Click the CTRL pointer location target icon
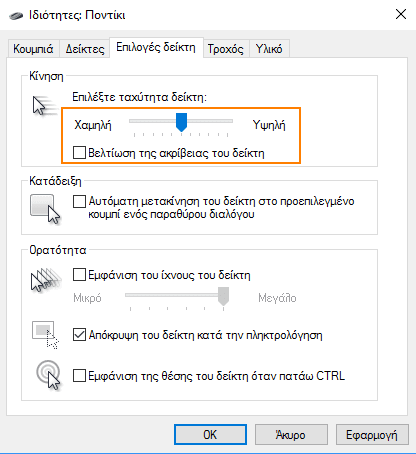The image size is (416, 454). click(49, 375)
